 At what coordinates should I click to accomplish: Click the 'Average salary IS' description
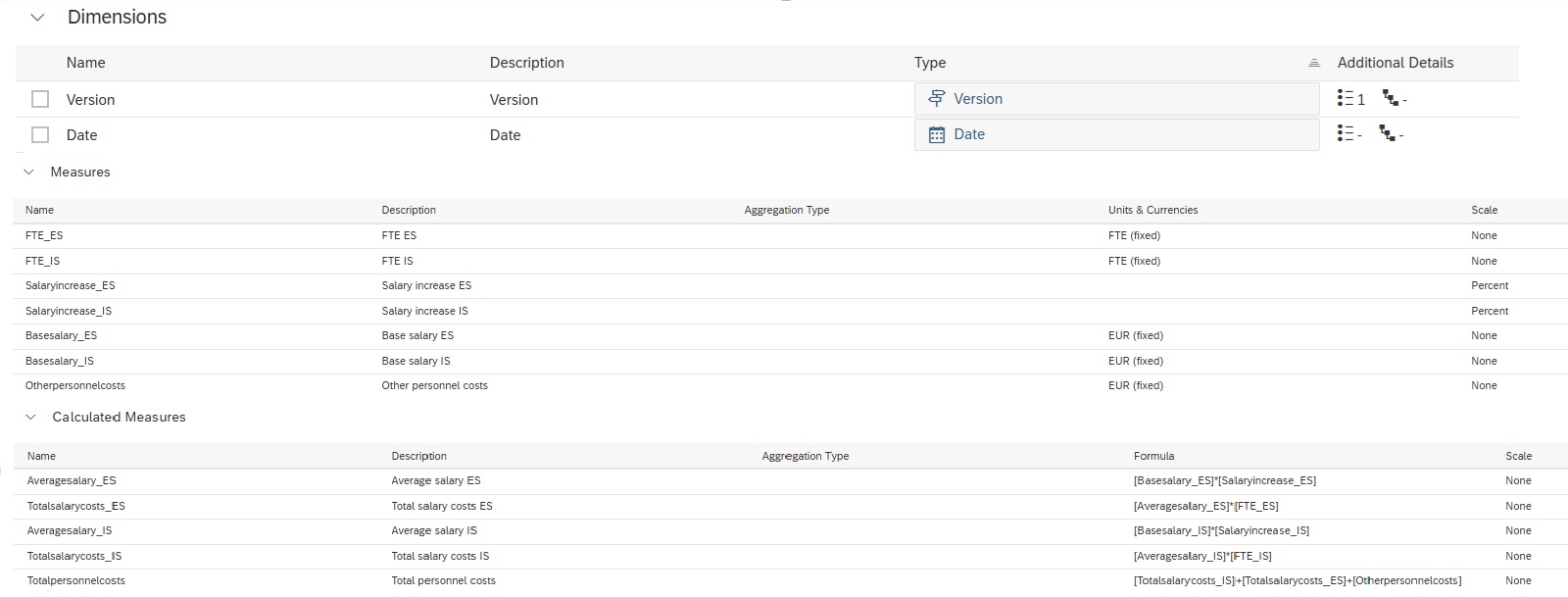(x=434, y=530)
